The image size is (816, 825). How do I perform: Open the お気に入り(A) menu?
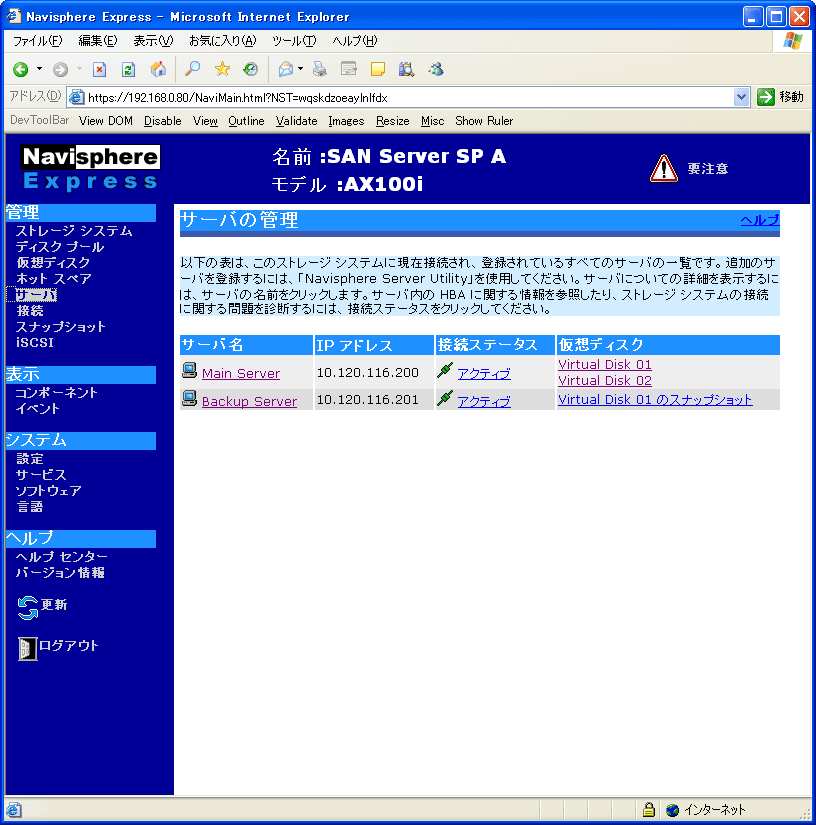(222, 41)
